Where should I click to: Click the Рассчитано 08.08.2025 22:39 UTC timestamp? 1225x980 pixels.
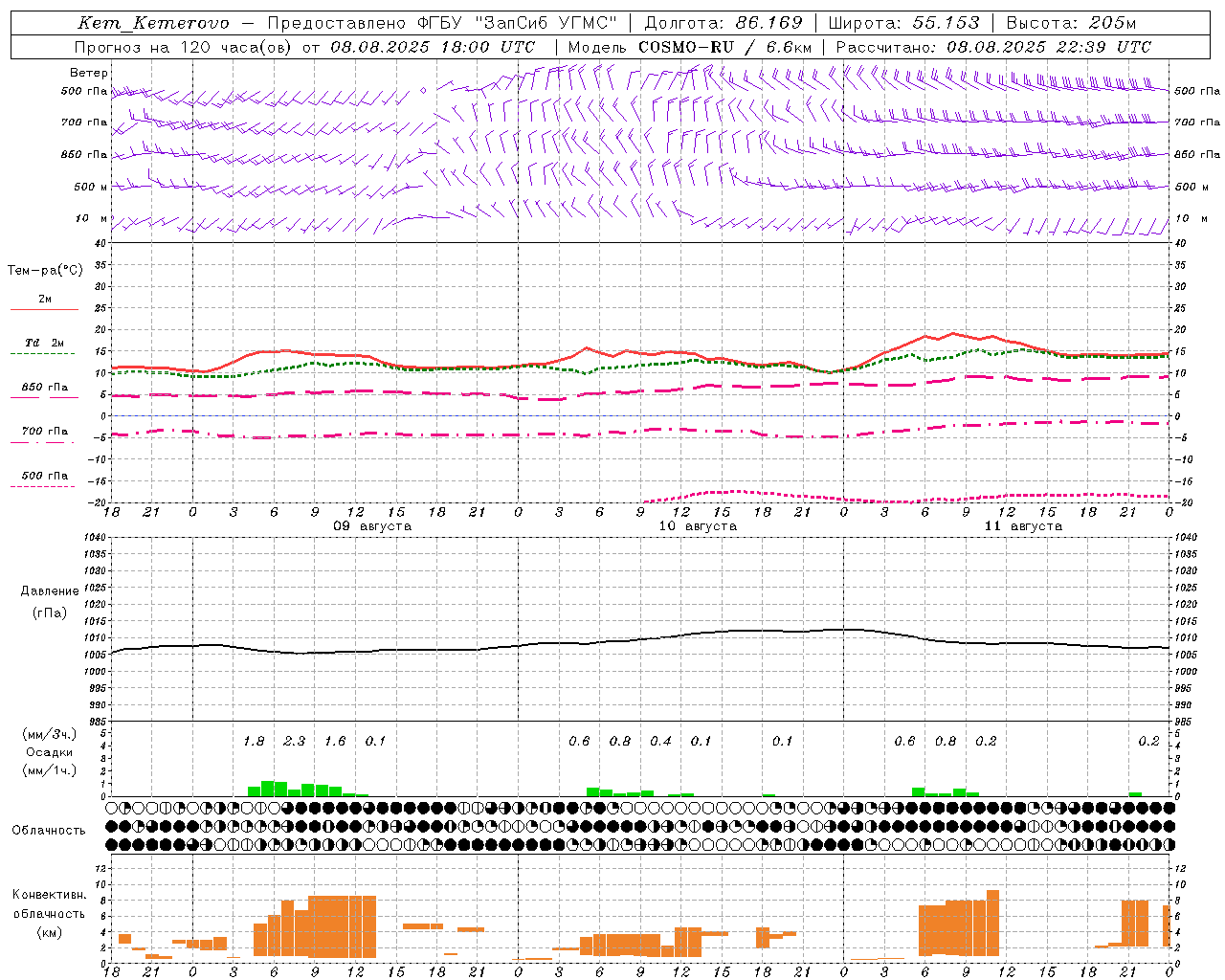pos(993,47)
